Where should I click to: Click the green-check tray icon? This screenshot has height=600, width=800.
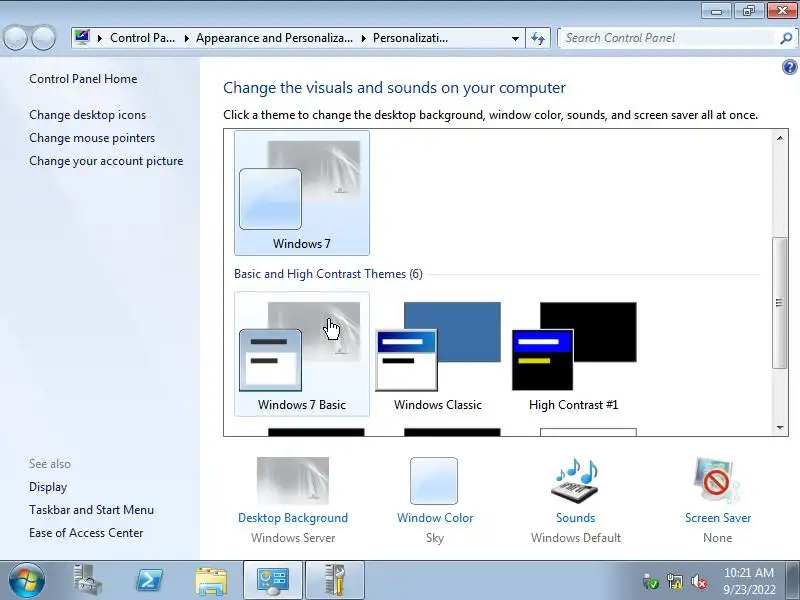[x=651, y=581]
